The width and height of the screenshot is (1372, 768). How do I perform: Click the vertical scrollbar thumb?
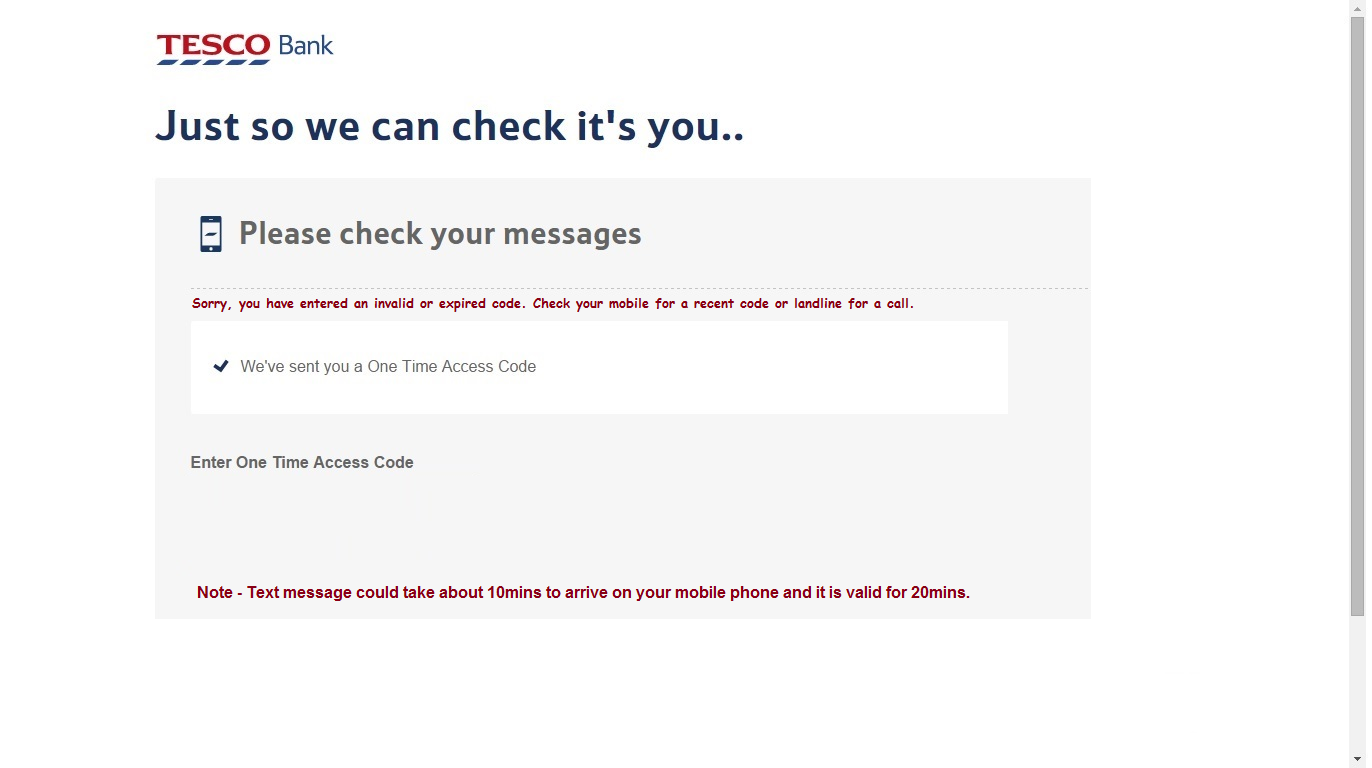[1357, 315]
